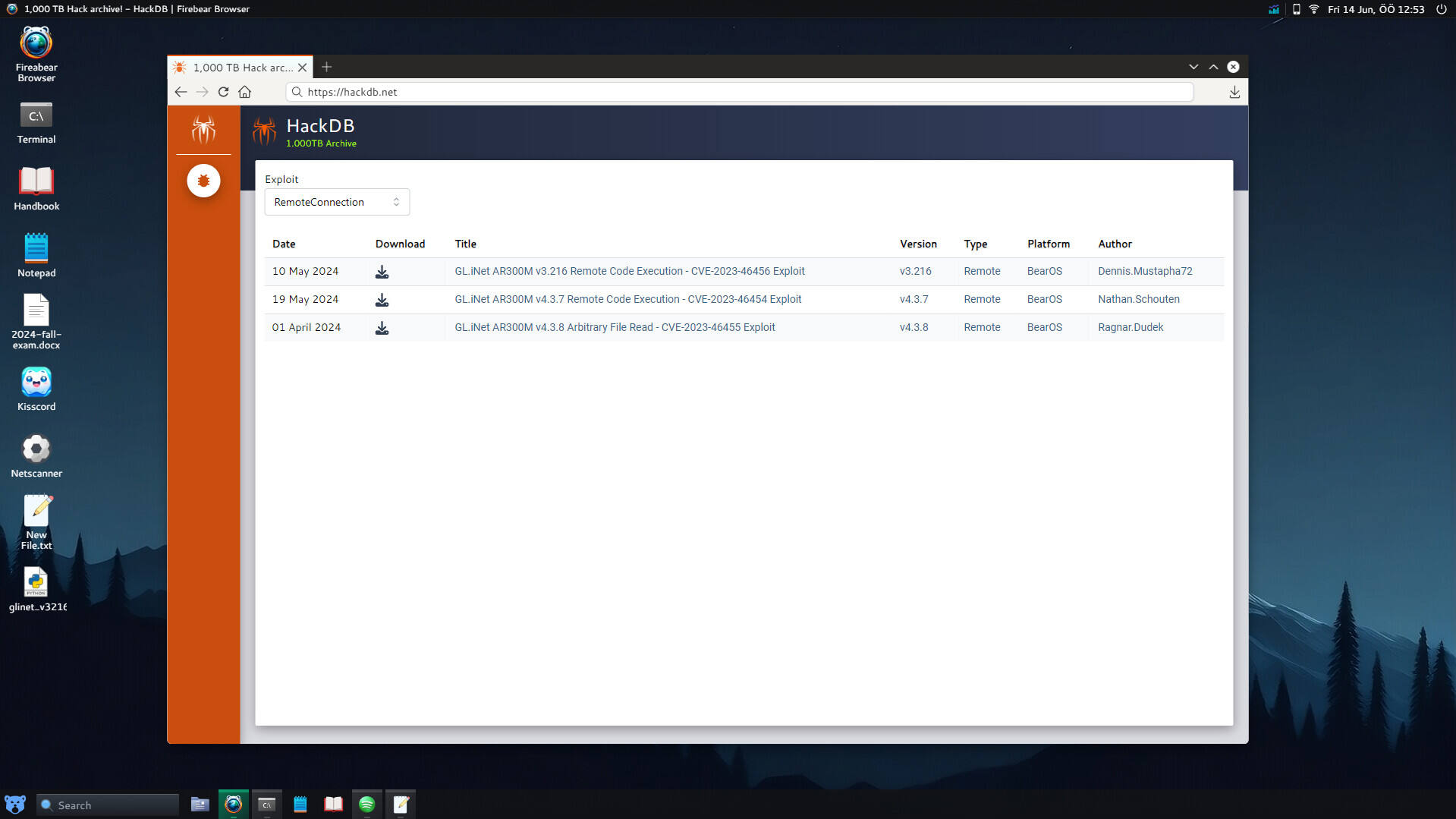Select the orange bug icon in the HackDB sidebar

pyautogui.click(x=203, y=181)
